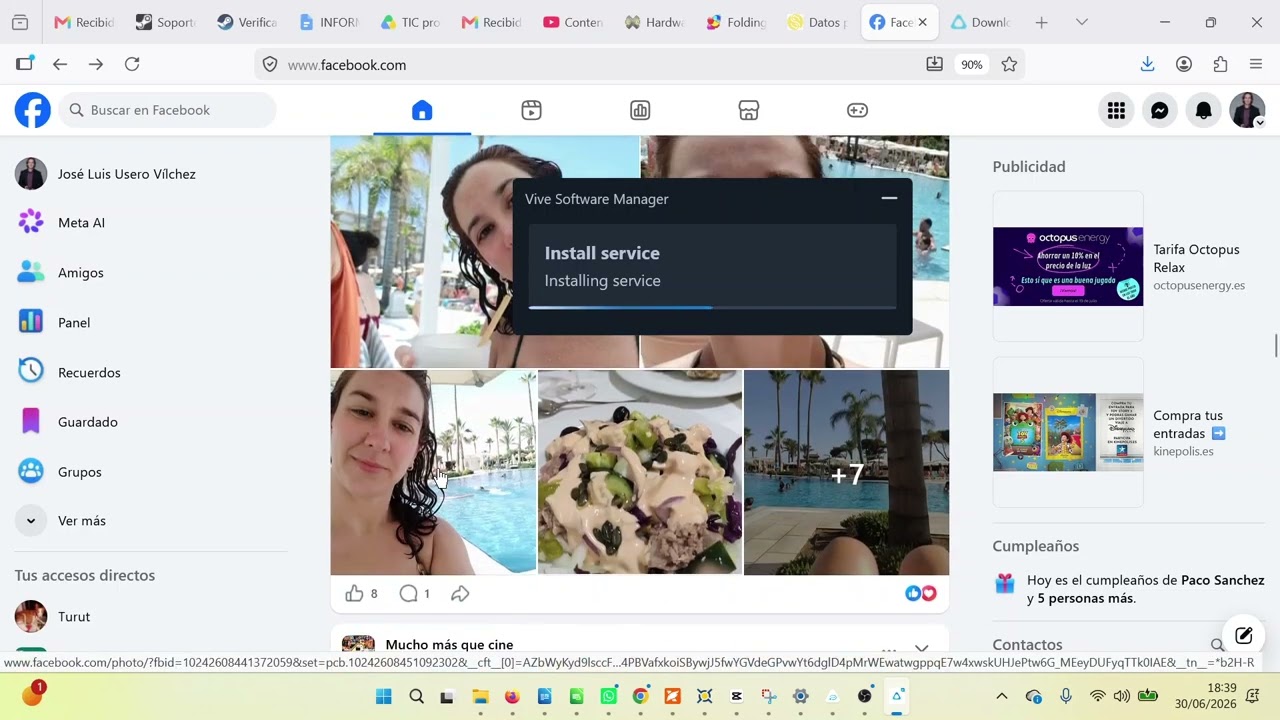The height and width of the screenshot is (720, 1280).
Task: Open the account profile menu avatar
Action: tap(1248, 110)
